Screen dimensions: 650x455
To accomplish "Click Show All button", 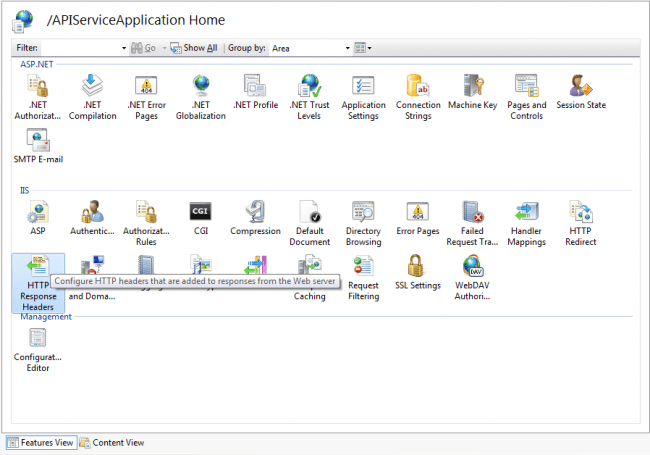I will (194, 48).
